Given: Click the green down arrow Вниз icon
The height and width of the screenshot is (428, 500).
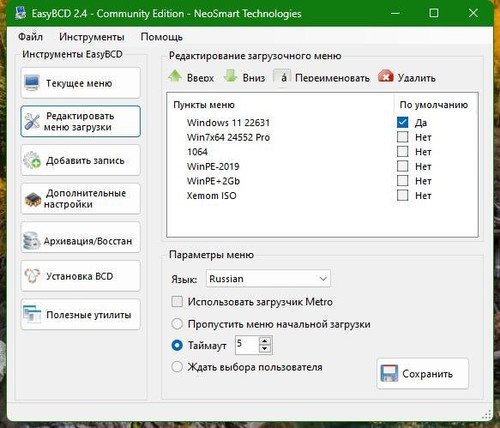Looking at the screenshot, I should click(230, 76).
